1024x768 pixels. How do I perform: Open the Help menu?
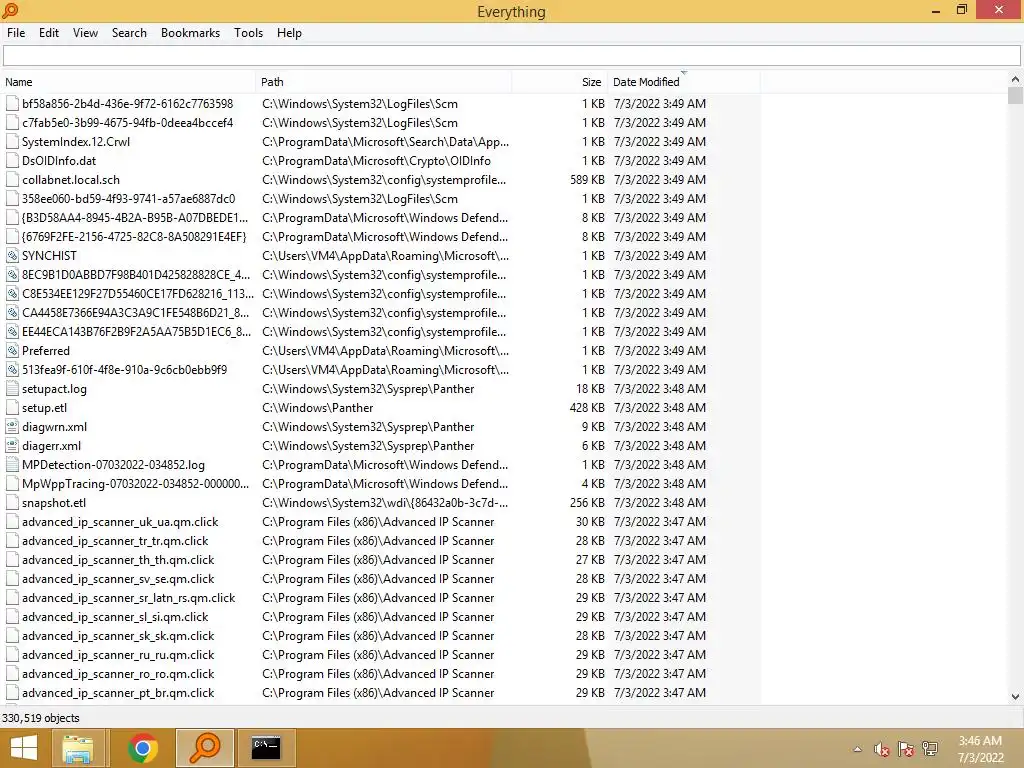289,33
